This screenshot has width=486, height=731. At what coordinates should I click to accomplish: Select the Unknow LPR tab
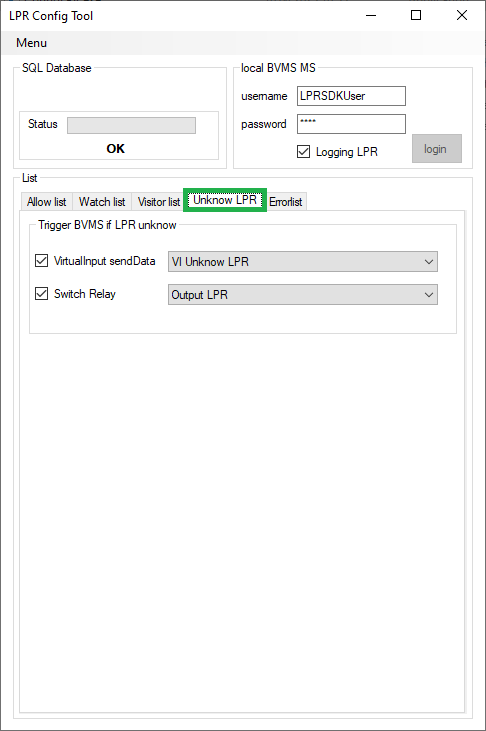[x=225, y=200]
